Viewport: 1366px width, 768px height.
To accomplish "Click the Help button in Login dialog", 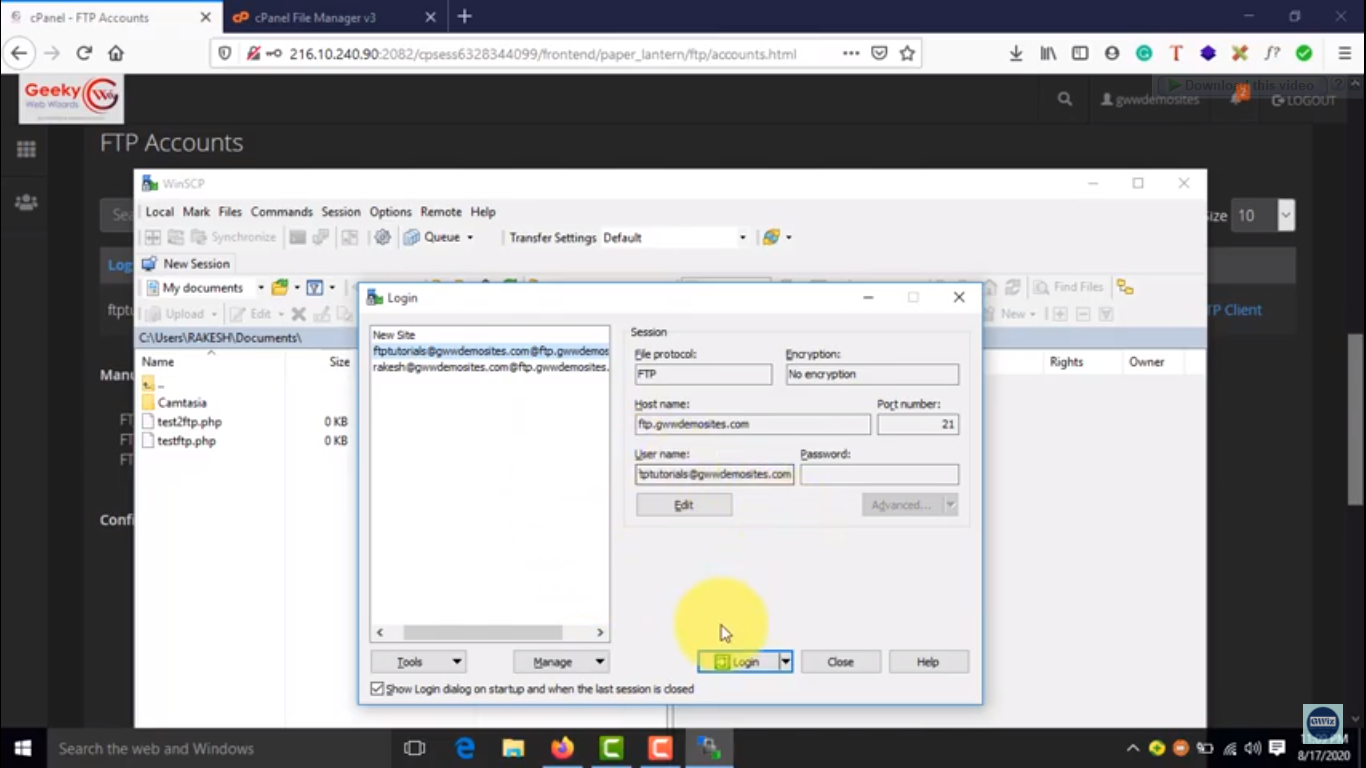I will (x=928, y=661).
